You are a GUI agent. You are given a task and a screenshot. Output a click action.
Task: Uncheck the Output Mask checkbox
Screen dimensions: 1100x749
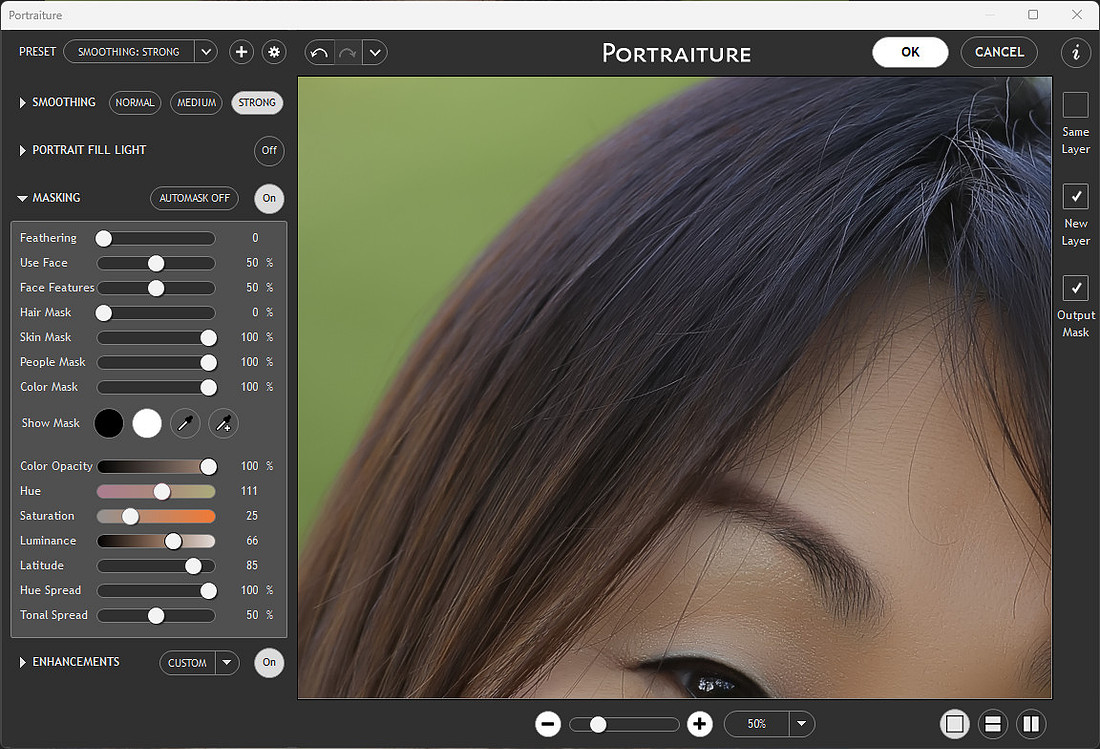(1075, 288)
